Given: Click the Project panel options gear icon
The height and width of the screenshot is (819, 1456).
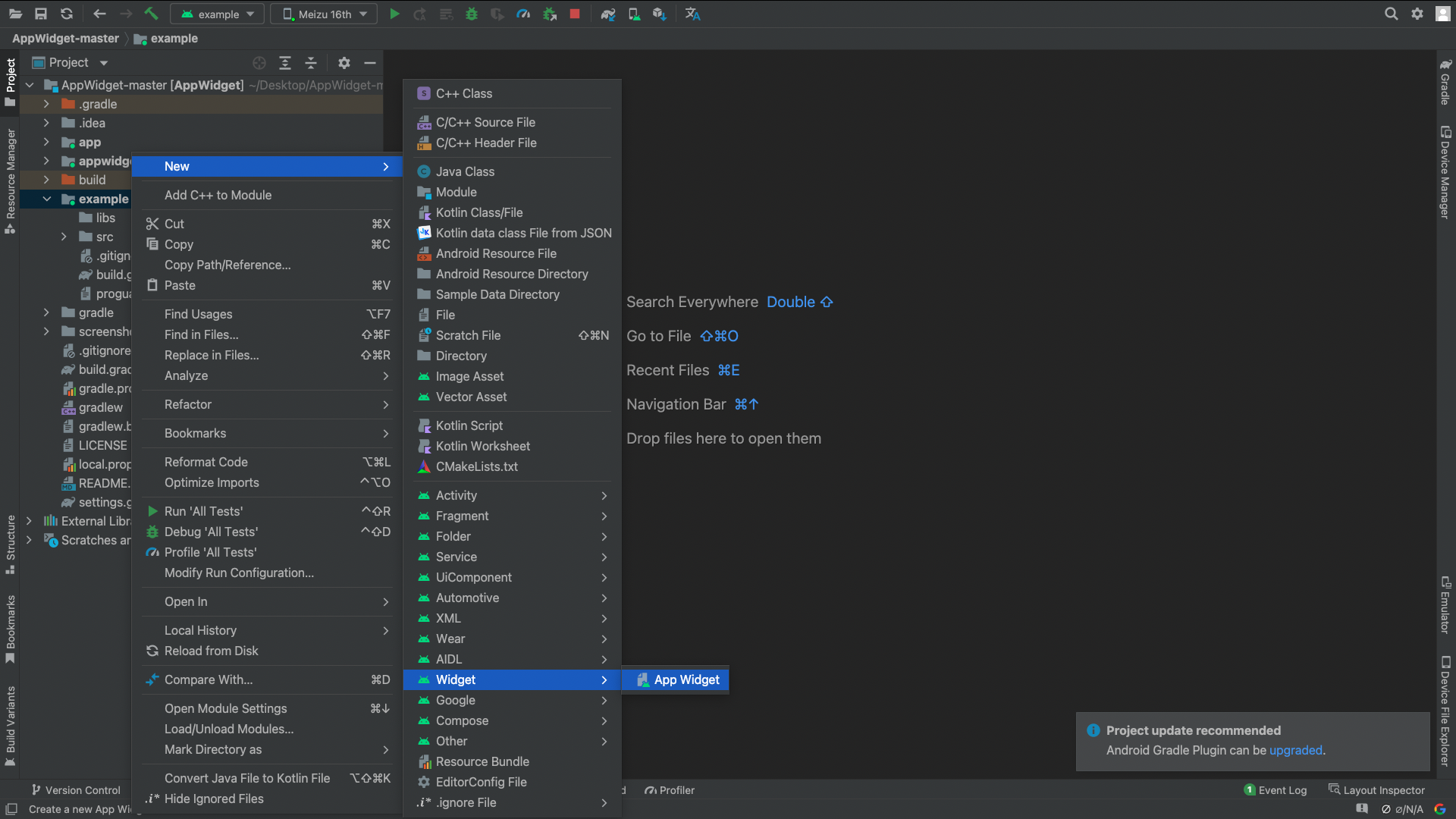Looking at the screenshot, I should (x=344, y=63).
